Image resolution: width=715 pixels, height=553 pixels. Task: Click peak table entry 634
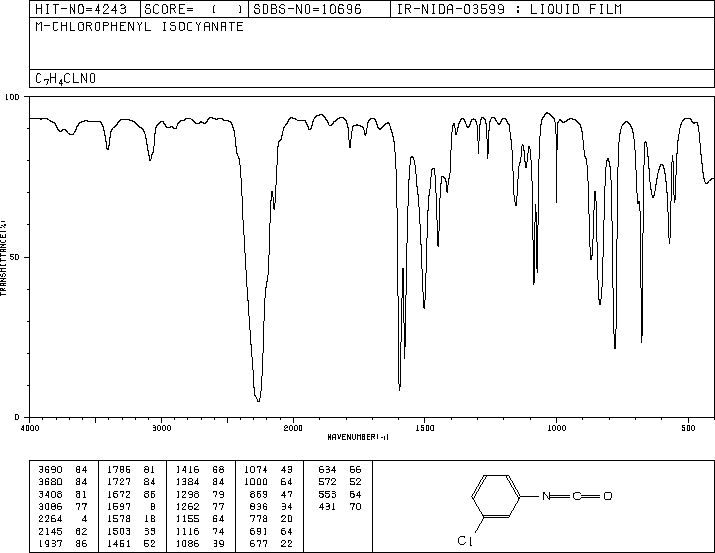pyautogui.click(x=327, y=469)
